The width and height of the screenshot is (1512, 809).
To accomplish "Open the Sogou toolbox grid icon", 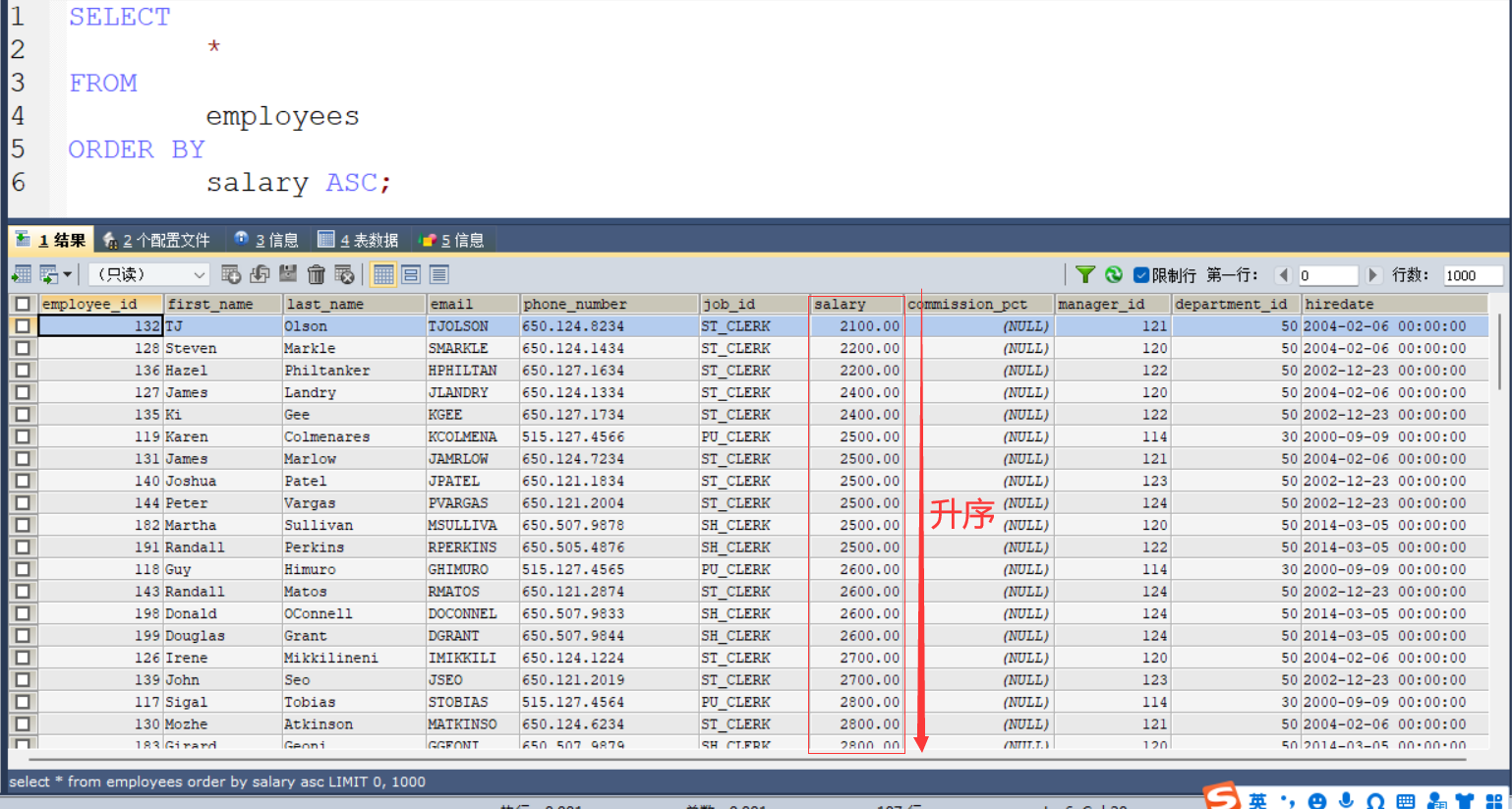I will pyautogui.click(x=1494, y=801).
